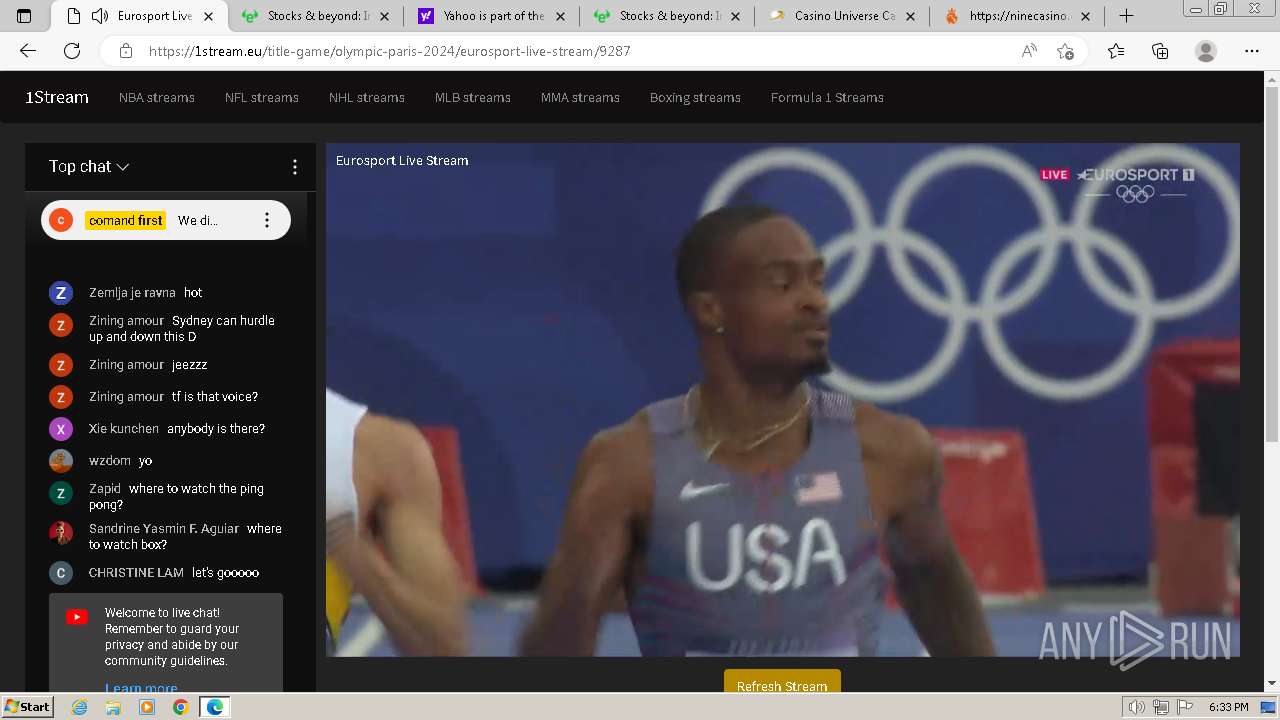
Task: Mute the audio icon on Eurosport tab
Action: pyautogui.click(x=99, y=16)
